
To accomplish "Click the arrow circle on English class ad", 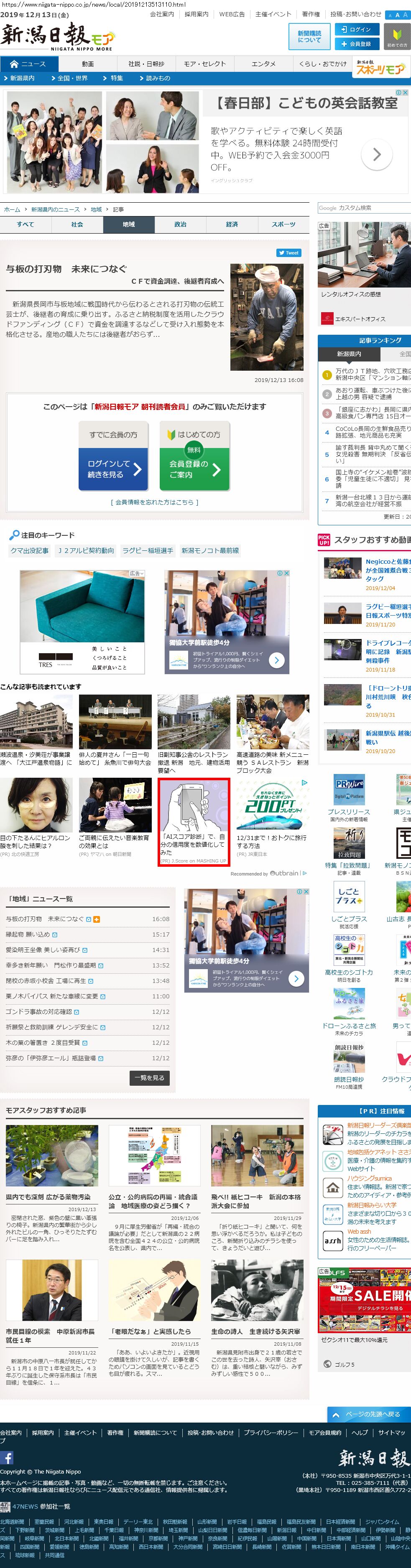I will (x=376, y=155).
